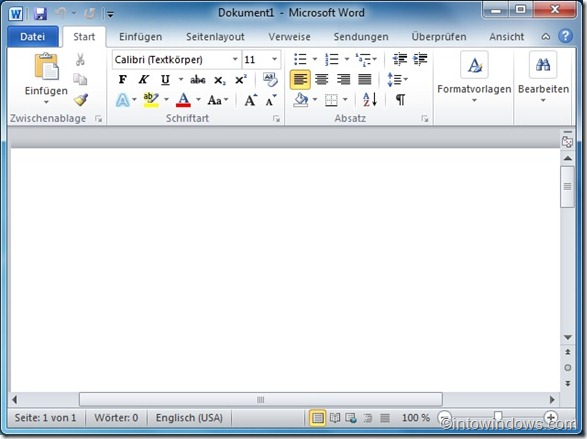Expand Zwischenablage dialog launcher
This screenshot has width=587, height=439.
click(98, 119)
